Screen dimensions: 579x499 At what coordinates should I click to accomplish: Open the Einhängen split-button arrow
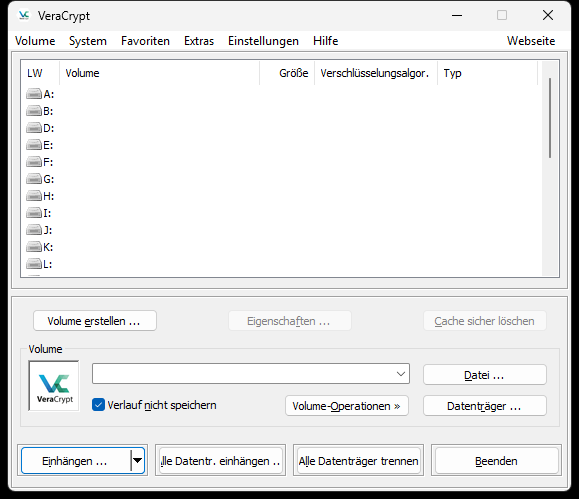(x=137, y=460)
